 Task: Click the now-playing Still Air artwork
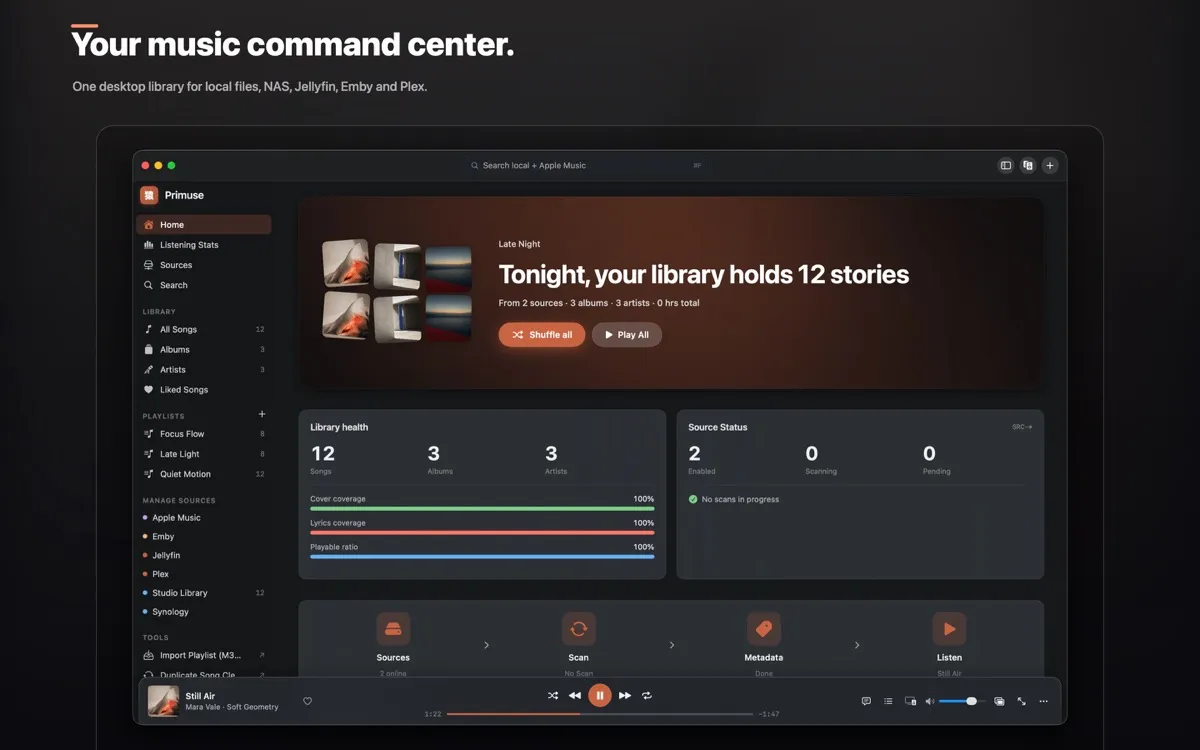pos(164,701)
